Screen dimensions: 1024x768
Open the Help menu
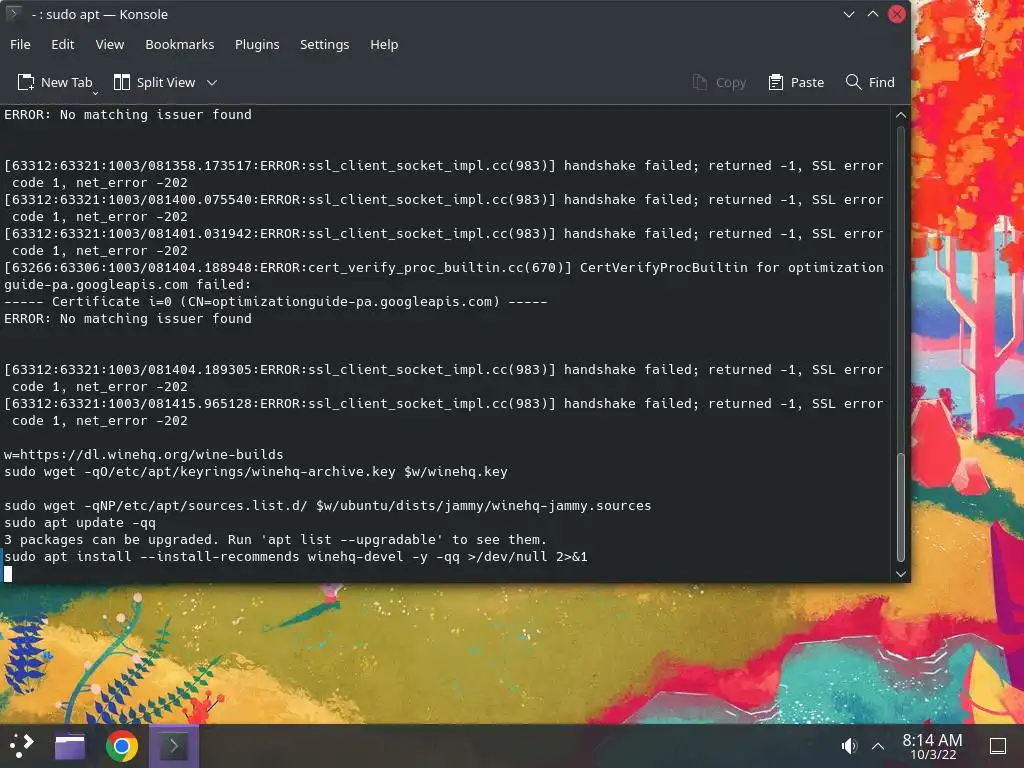[x=384, y=44]
